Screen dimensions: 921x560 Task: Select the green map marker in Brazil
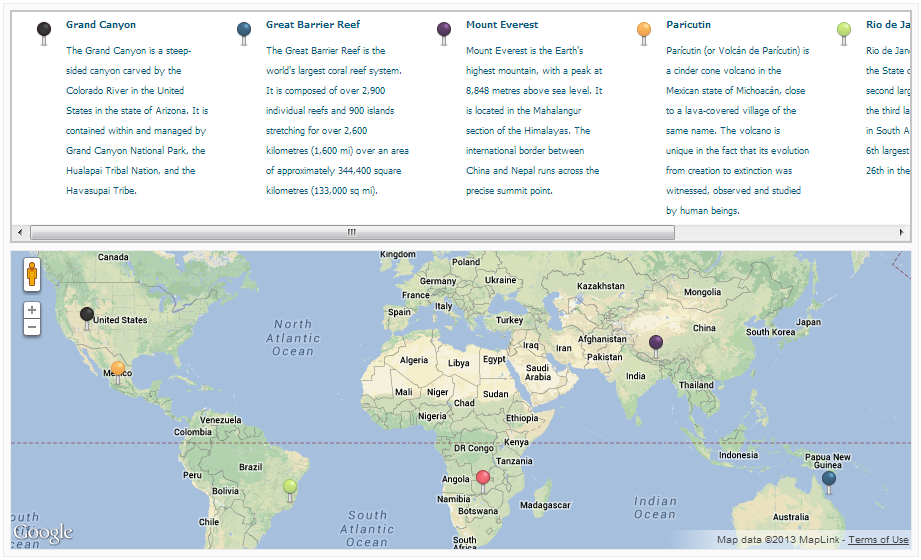tap(290, 490)
